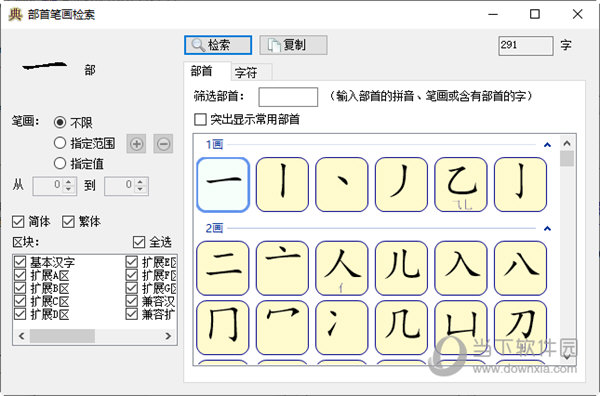Select the 冂 radical tile
Viewport: 600px width, 396px height.
pos(223,328)
